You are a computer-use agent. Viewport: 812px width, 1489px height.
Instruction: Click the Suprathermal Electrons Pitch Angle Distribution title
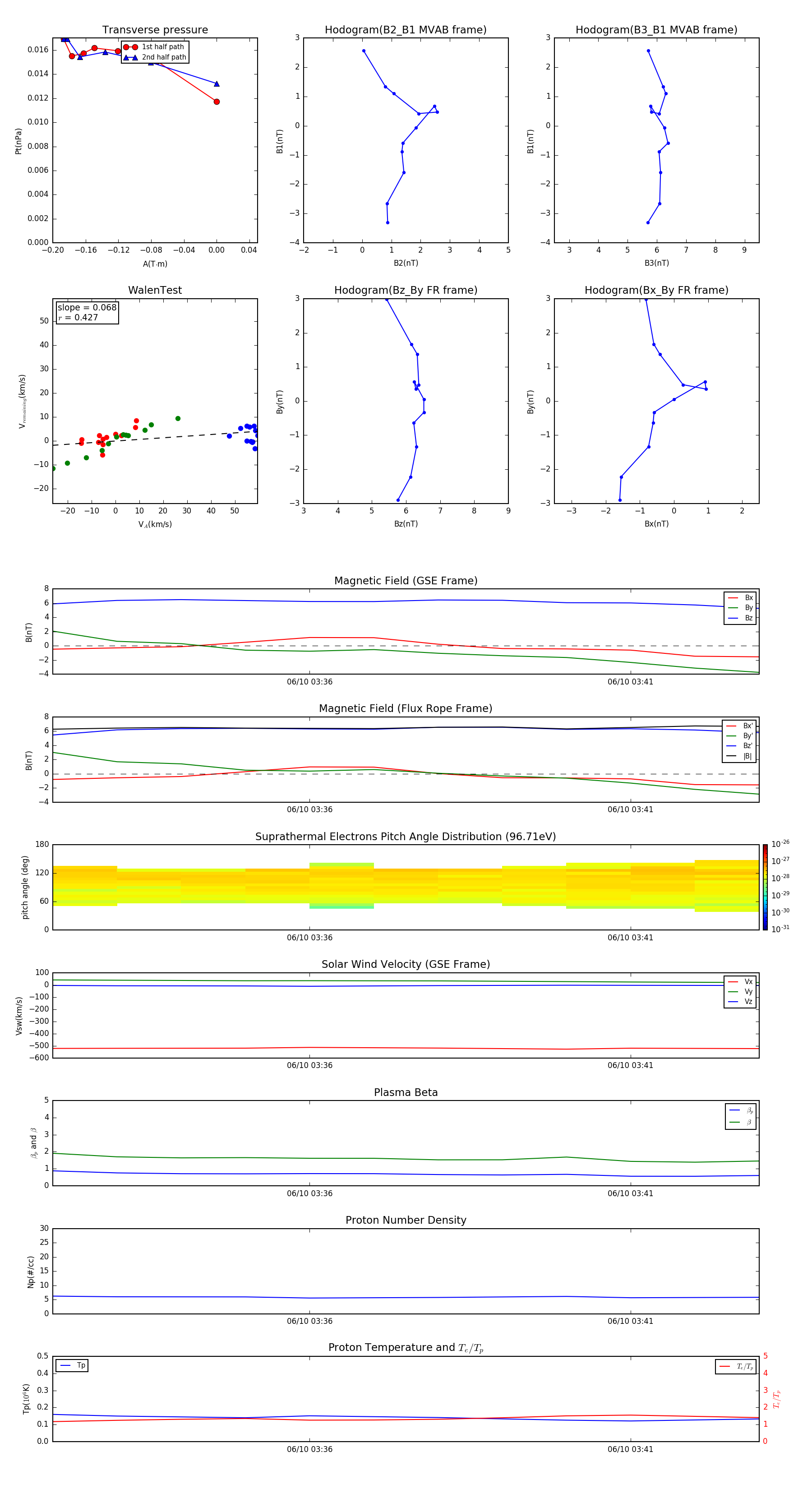406,837
